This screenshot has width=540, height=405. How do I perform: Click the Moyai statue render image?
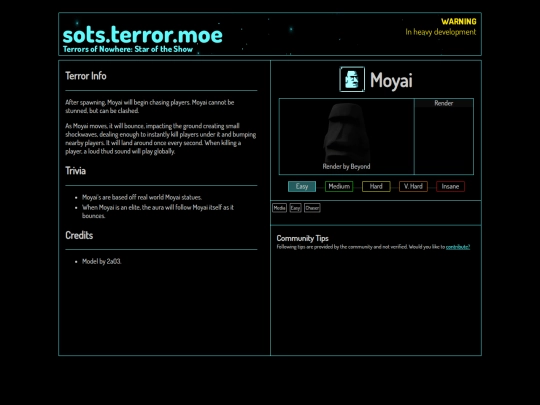(346, 133)
